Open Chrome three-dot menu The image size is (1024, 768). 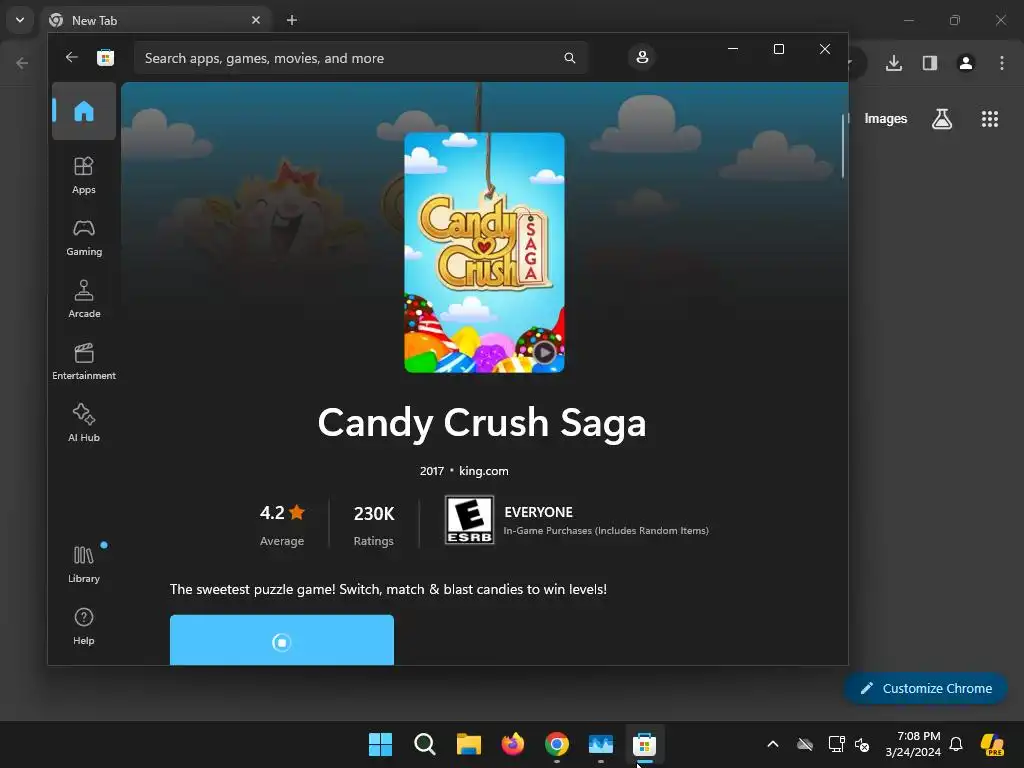(1002, 63)
